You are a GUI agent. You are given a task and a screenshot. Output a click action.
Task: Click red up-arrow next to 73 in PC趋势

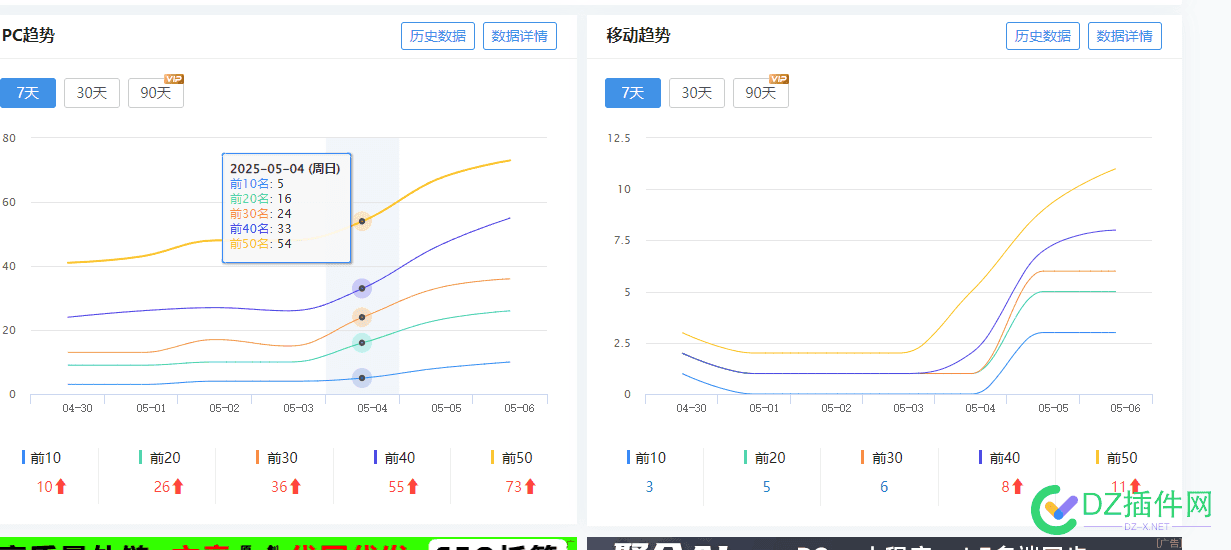[x=530, y=487]
